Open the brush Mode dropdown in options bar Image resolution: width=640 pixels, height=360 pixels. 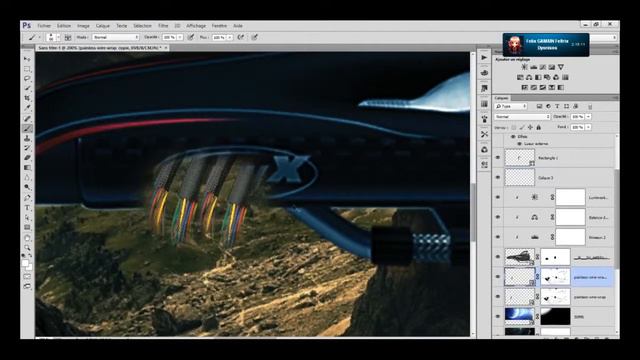point(116,37)
